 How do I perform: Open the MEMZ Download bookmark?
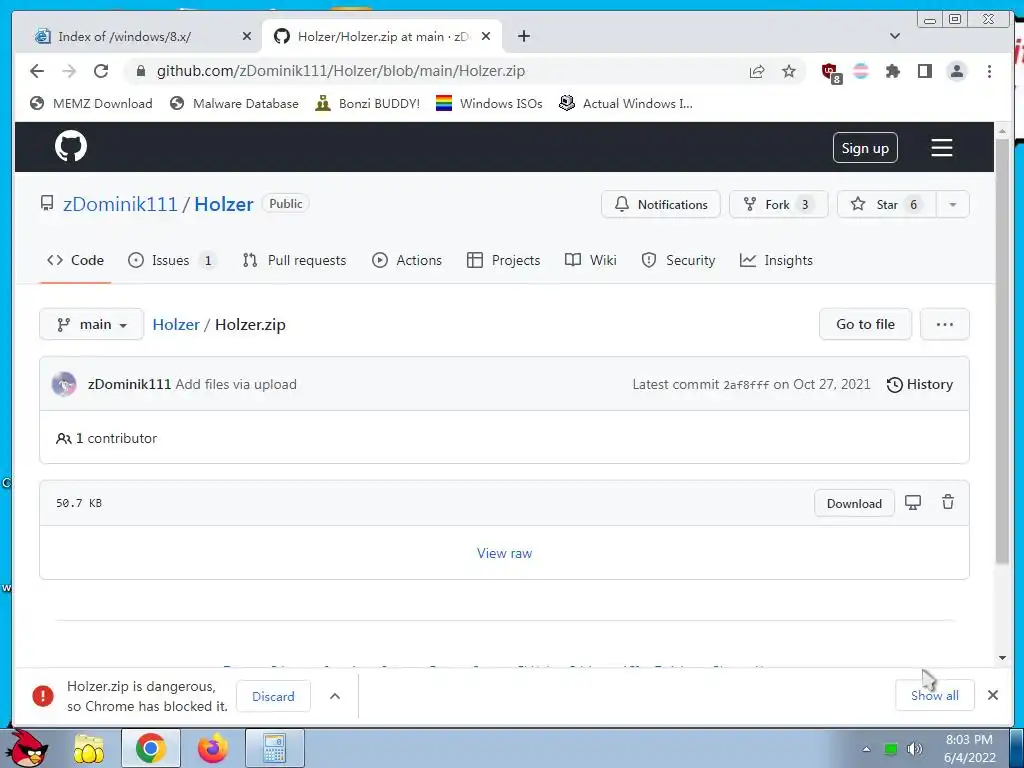pyautogui.click(x=91, y=103)
